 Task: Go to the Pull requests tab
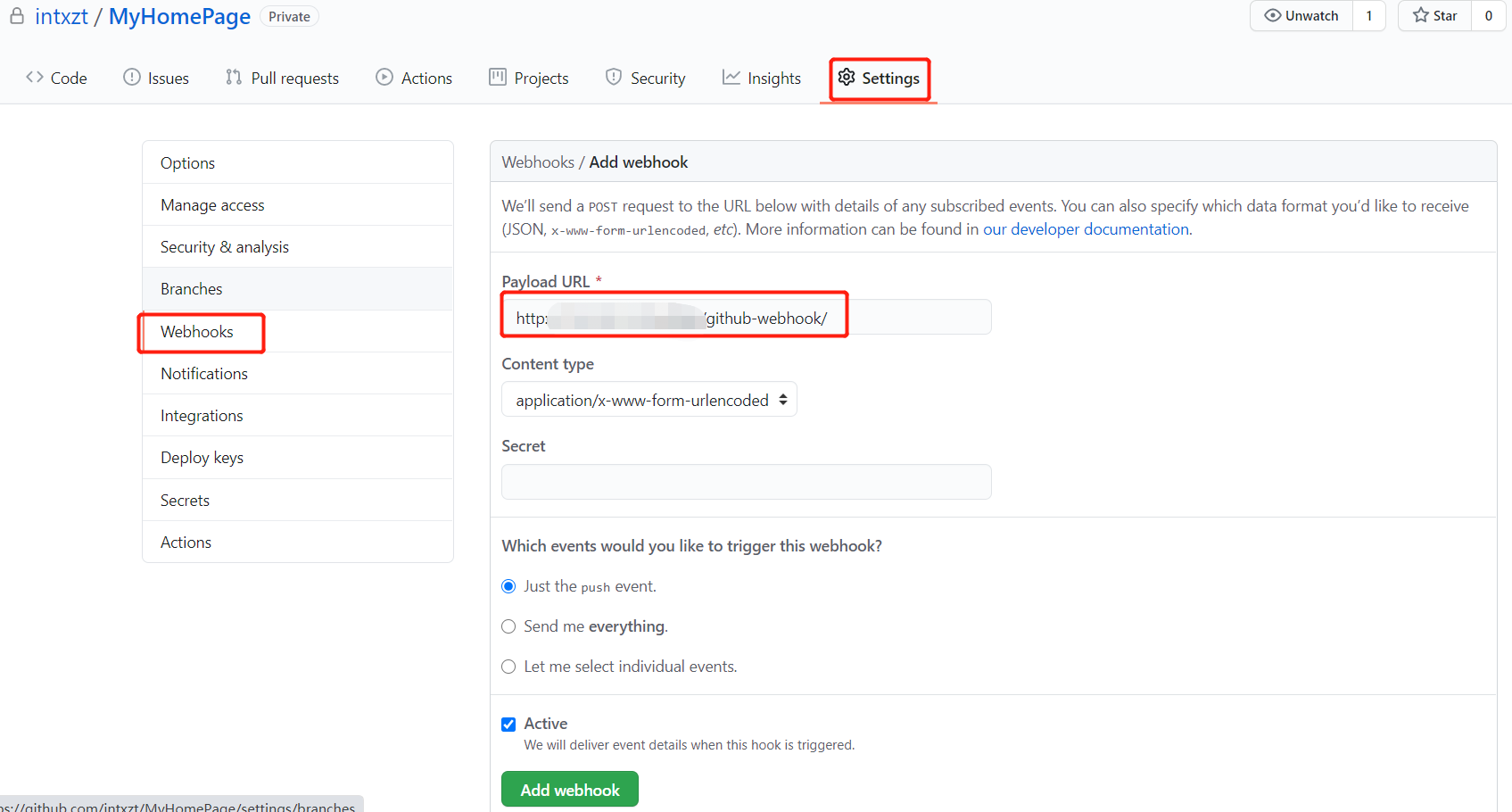(282, 79)
